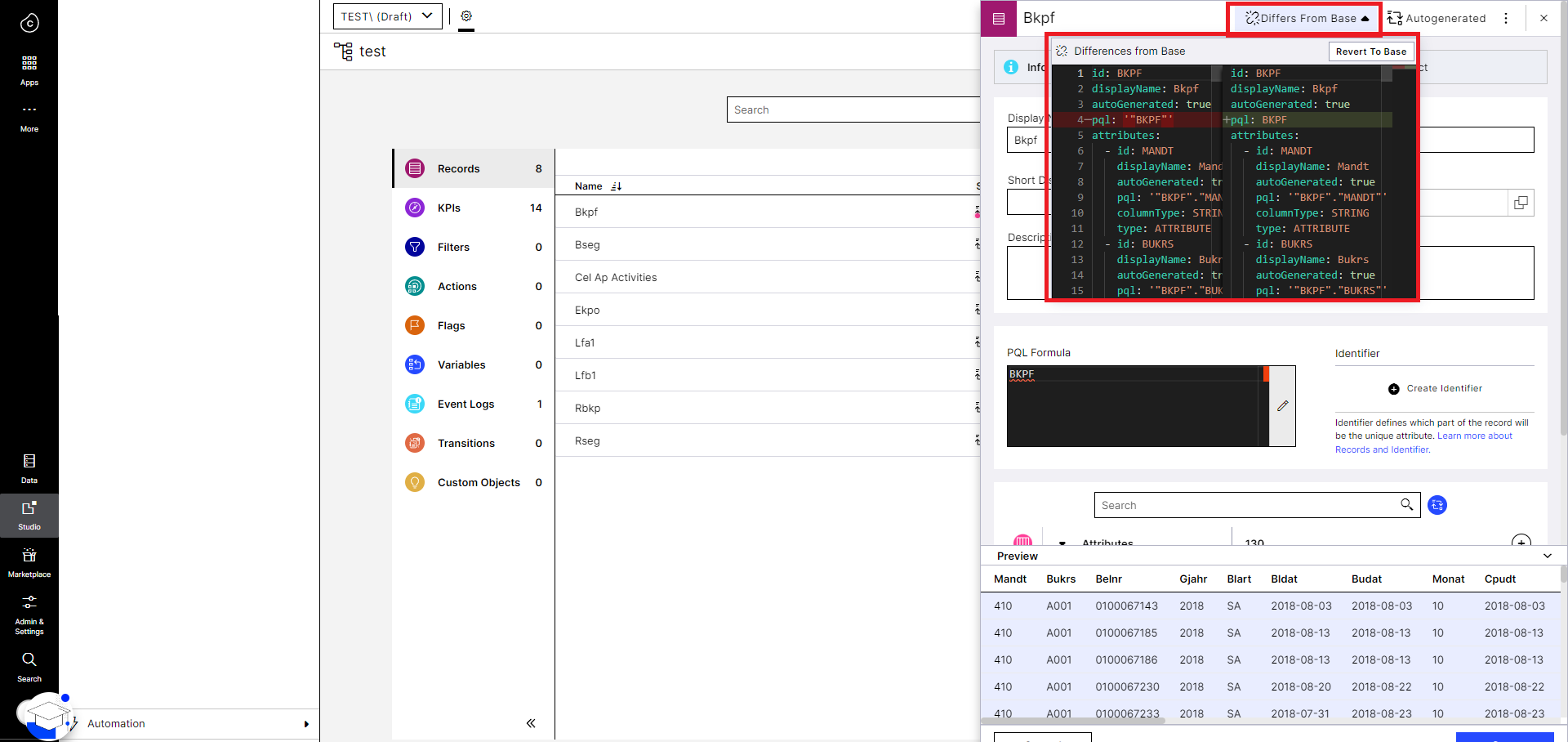
Task: Click Create Identifier
Action: [x=1435, y=388]
